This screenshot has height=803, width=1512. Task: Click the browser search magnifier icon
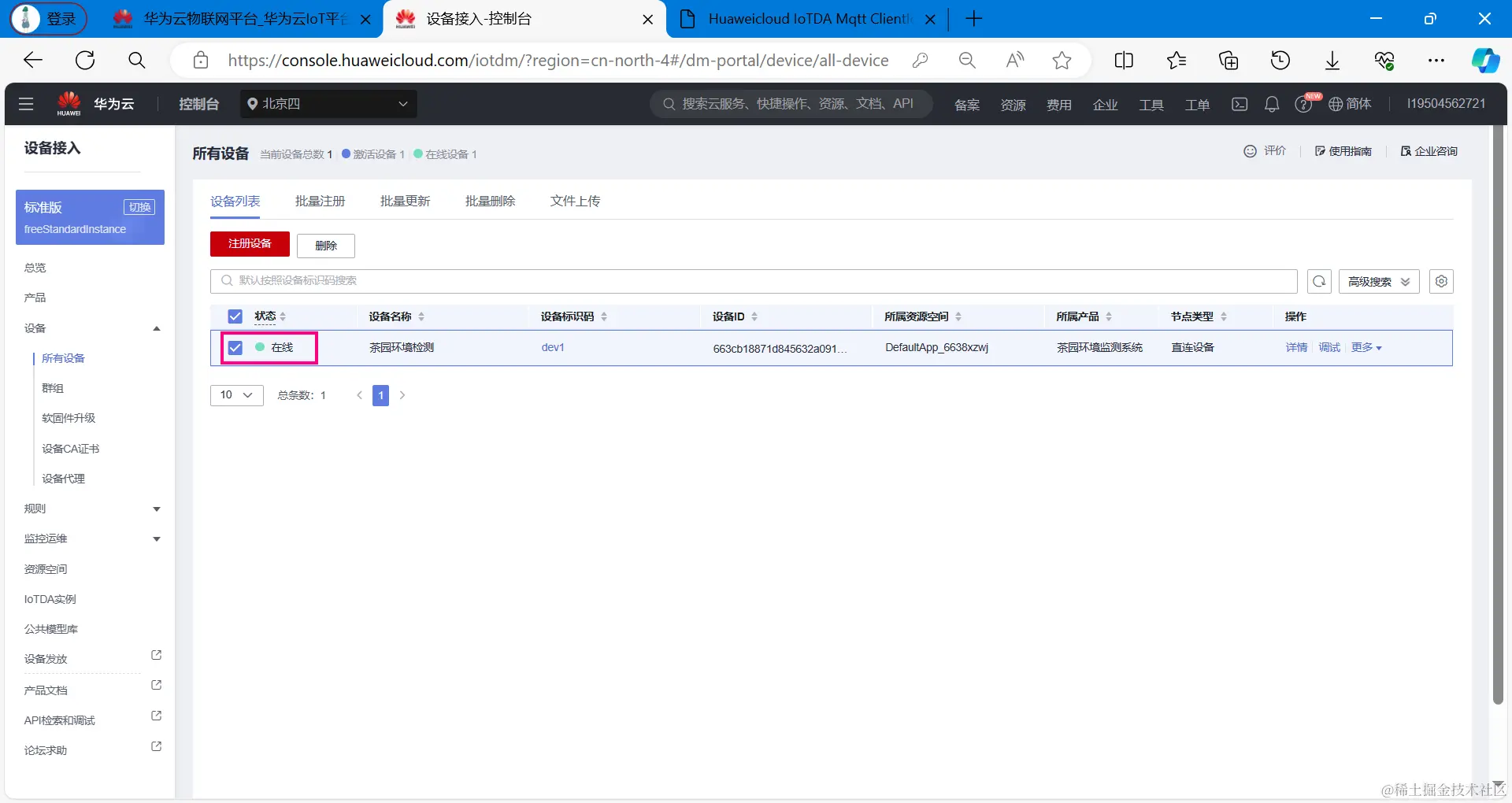(137, 60)
